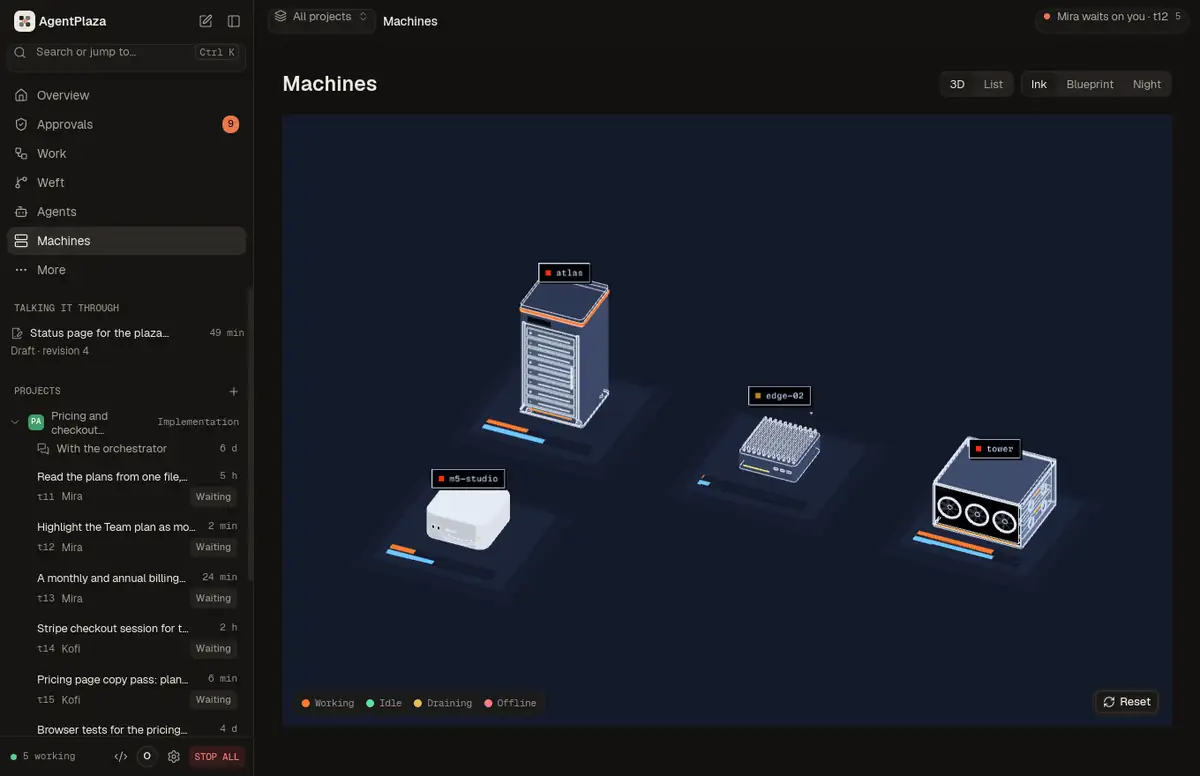The height and width of the screenshot is (776, 1200).
Task: Open the Weft section
Action: (x=126, y=182)
